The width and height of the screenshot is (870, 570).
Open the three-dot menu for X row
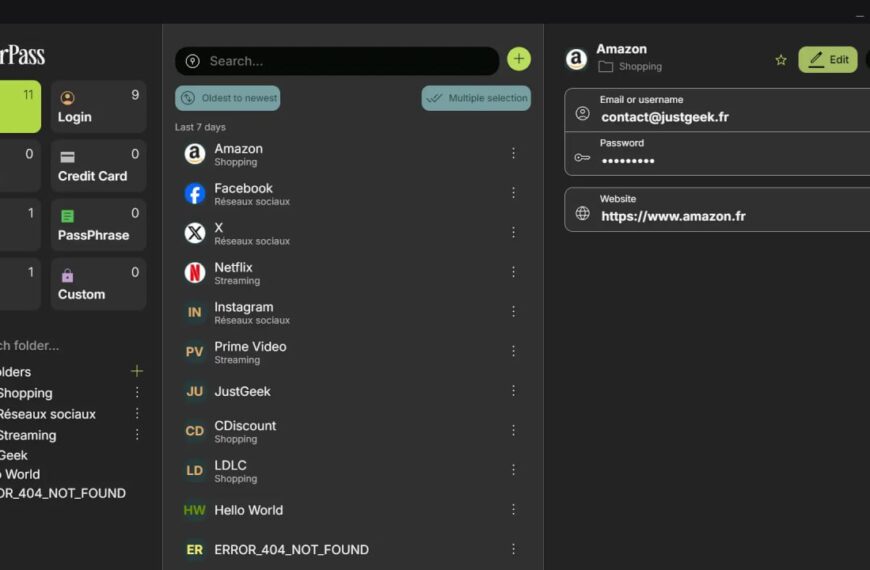coord(513,232)
